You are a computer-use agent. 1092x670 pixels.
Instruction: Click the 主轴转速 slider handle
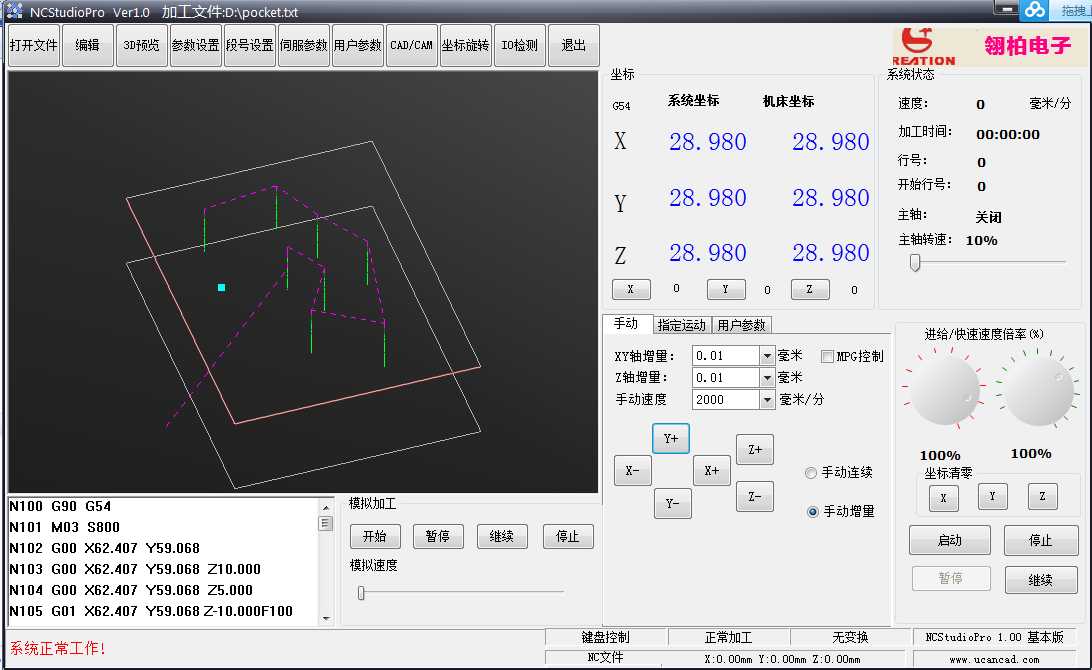click(915, 263)
